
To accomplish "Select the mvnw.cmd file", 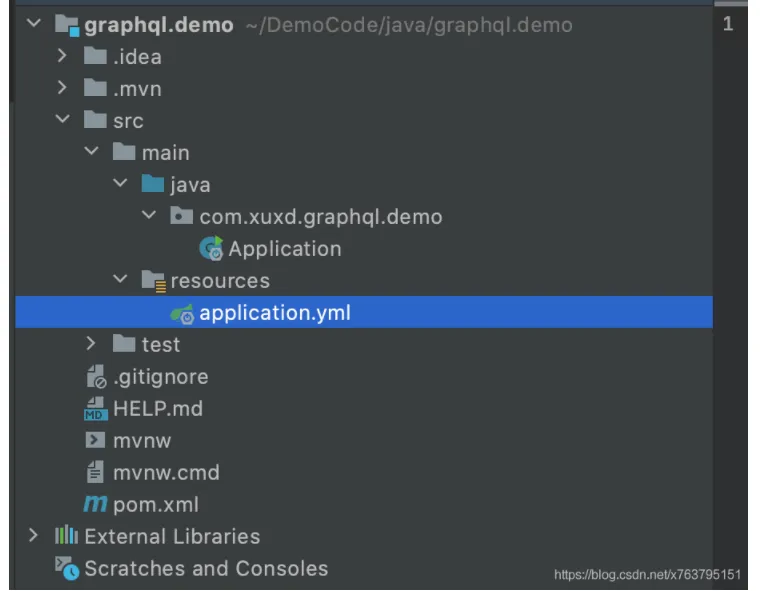I will tap(166, 473).
